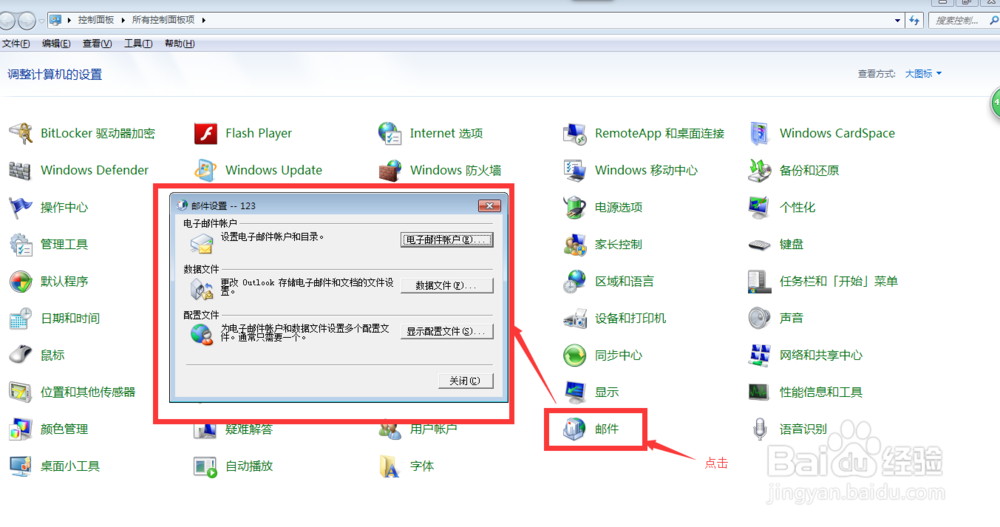Viewport: 1000px width, 527px height.
Task: Click the refresh button beside address bar
Action: (915, 20)
